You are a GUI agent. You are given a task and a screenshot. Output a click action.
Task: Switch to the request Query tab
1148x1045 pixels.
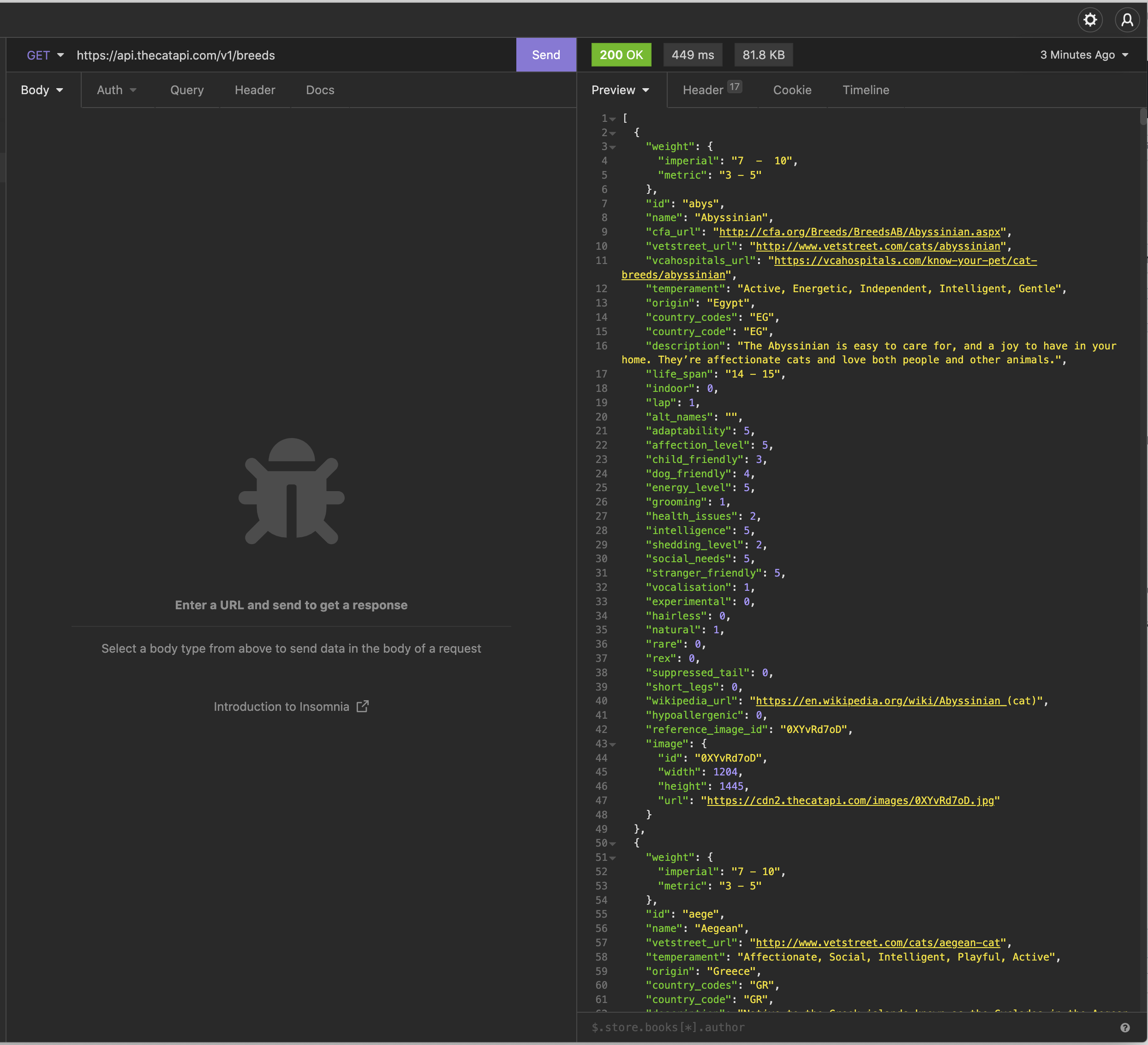(187, 90)
